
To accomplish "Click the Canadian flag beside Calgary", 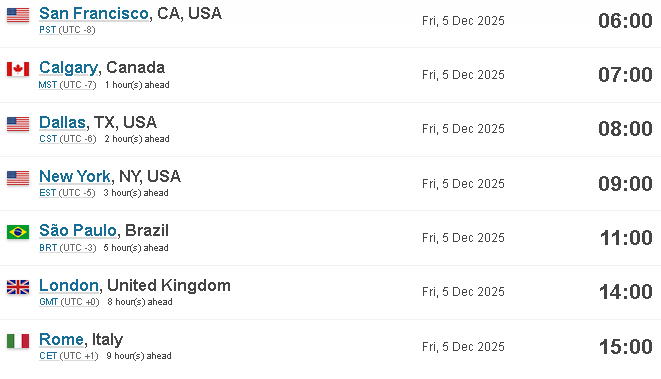I will pyautogui.click(x=18, y=69).
